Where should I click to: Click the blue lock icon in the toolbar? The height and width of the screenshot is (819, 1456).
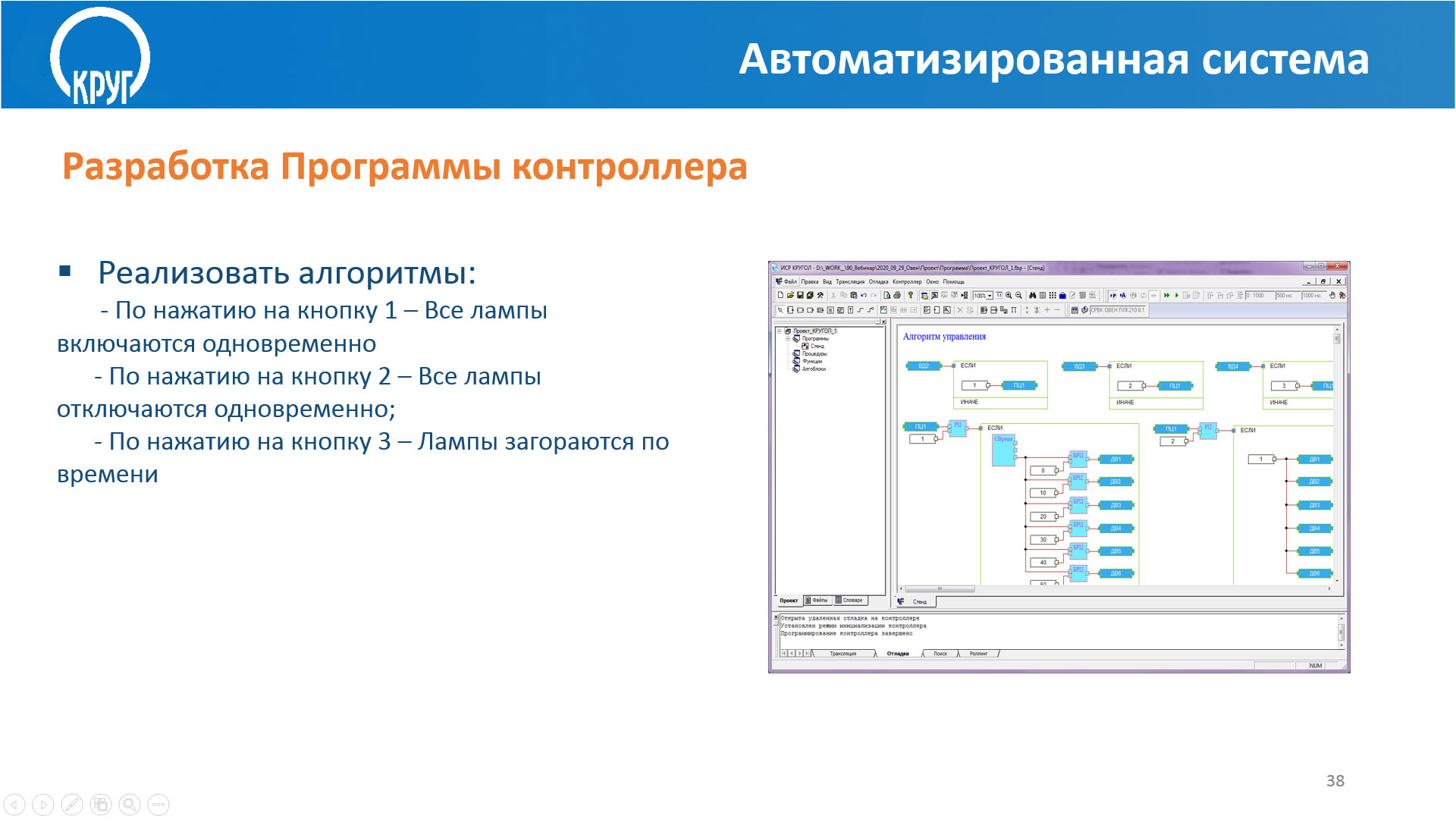[1062, 295]
